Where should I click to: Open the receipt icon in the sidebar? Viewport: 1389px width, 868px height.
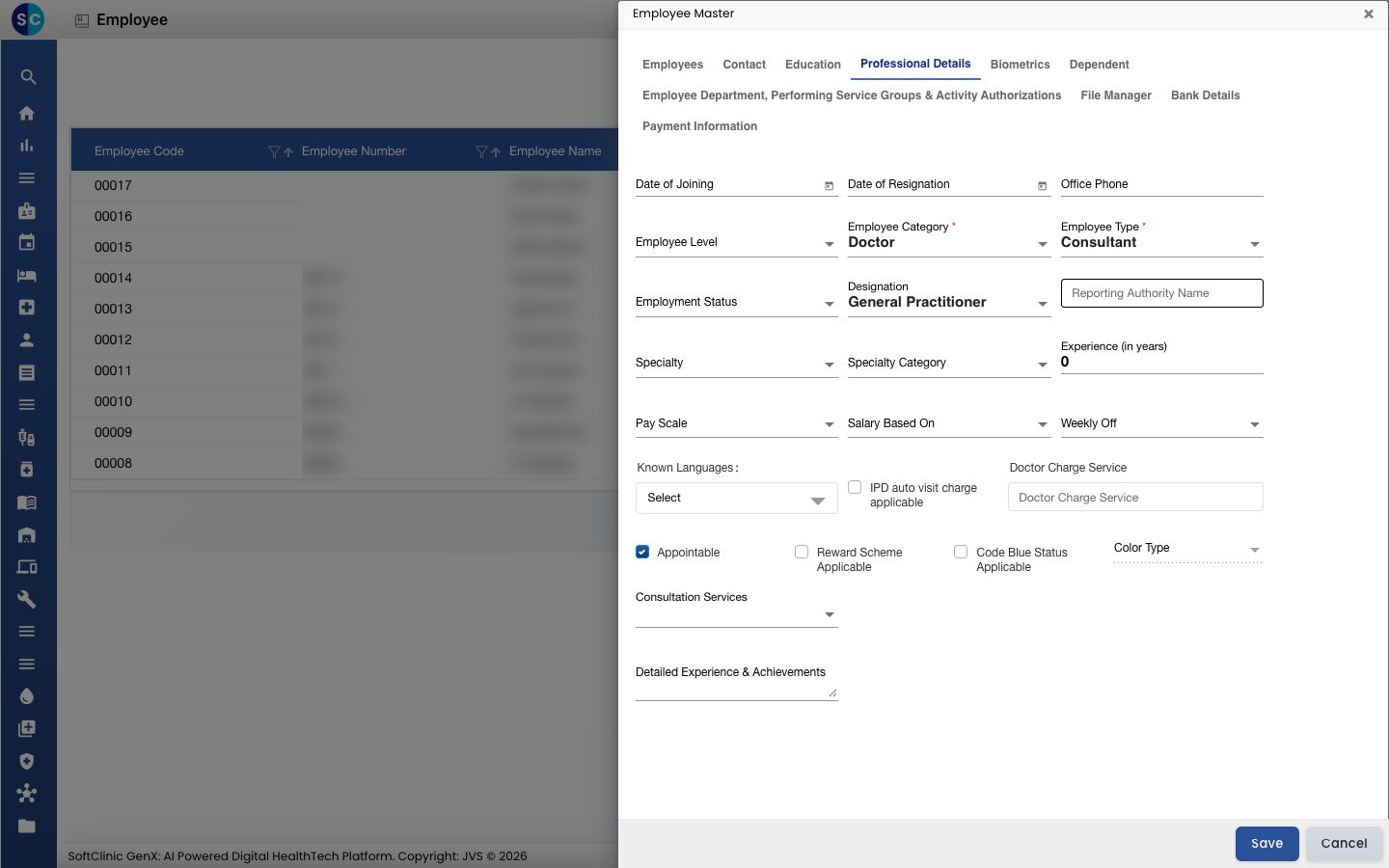[x=27, y=372]
